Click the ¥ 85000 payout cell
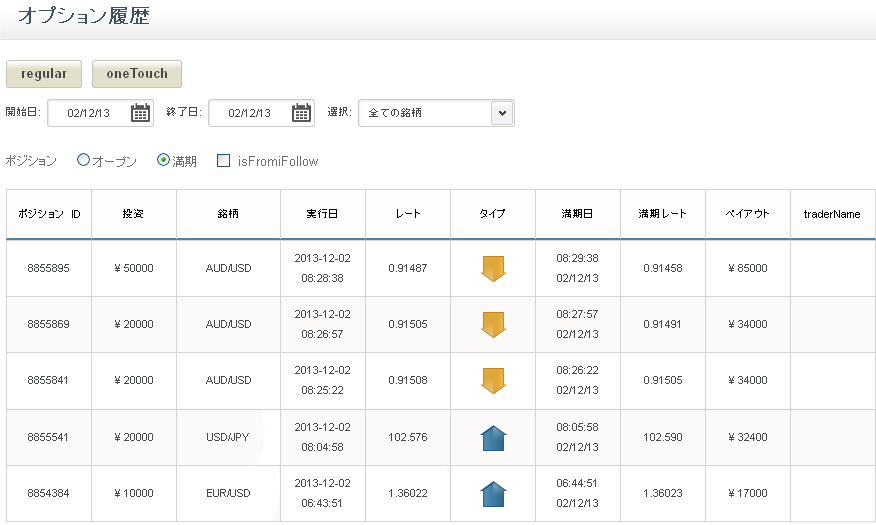This screenshot has width=876, height=525. 748,268
